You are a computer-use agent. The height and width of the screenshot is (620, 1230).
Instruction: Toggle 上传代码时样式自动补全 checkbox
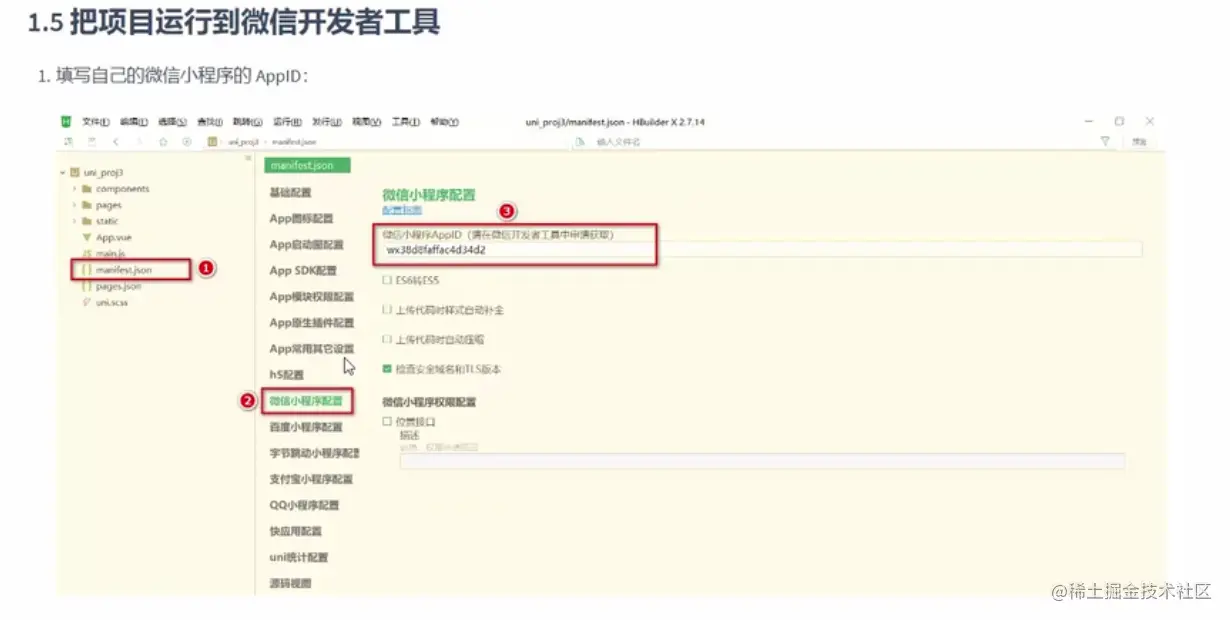[387, 310]
